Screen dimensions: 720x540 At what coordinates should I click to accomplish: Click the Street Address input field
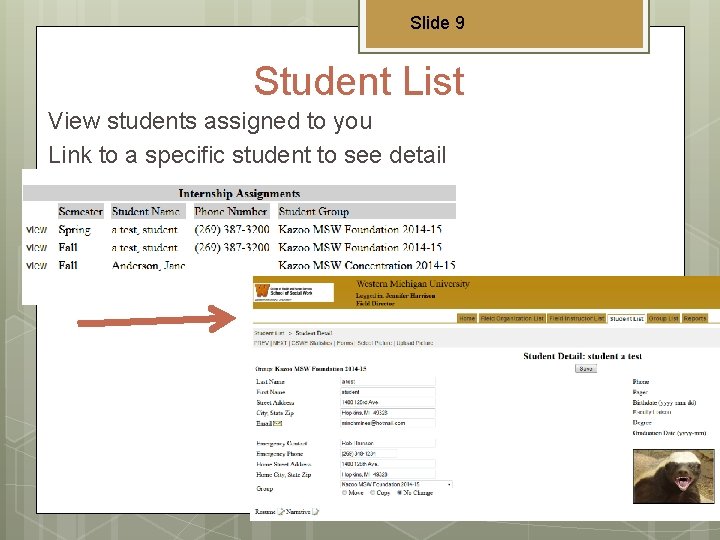click(388, 402)
